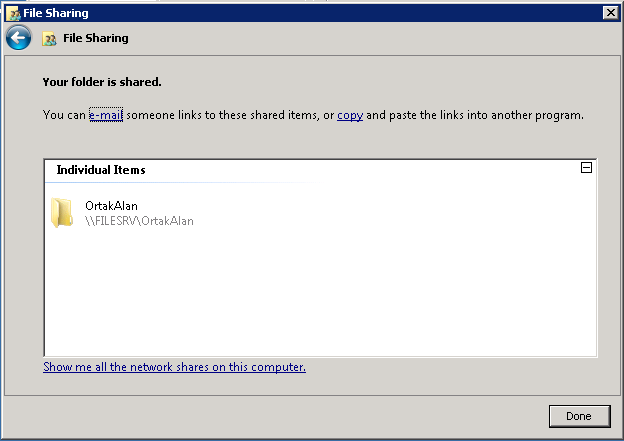Click the File Sharing header label
Image resolution: width=624 pixels, height=441 pixels.
96,38
